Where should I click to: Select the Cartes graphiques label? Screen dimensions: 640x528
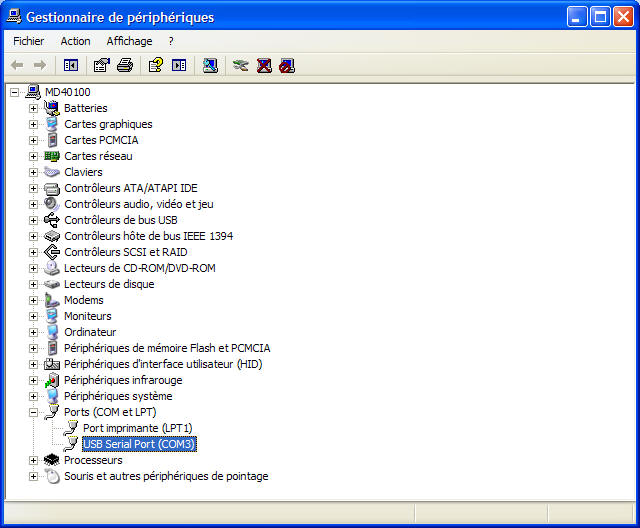tap(108, 124)
